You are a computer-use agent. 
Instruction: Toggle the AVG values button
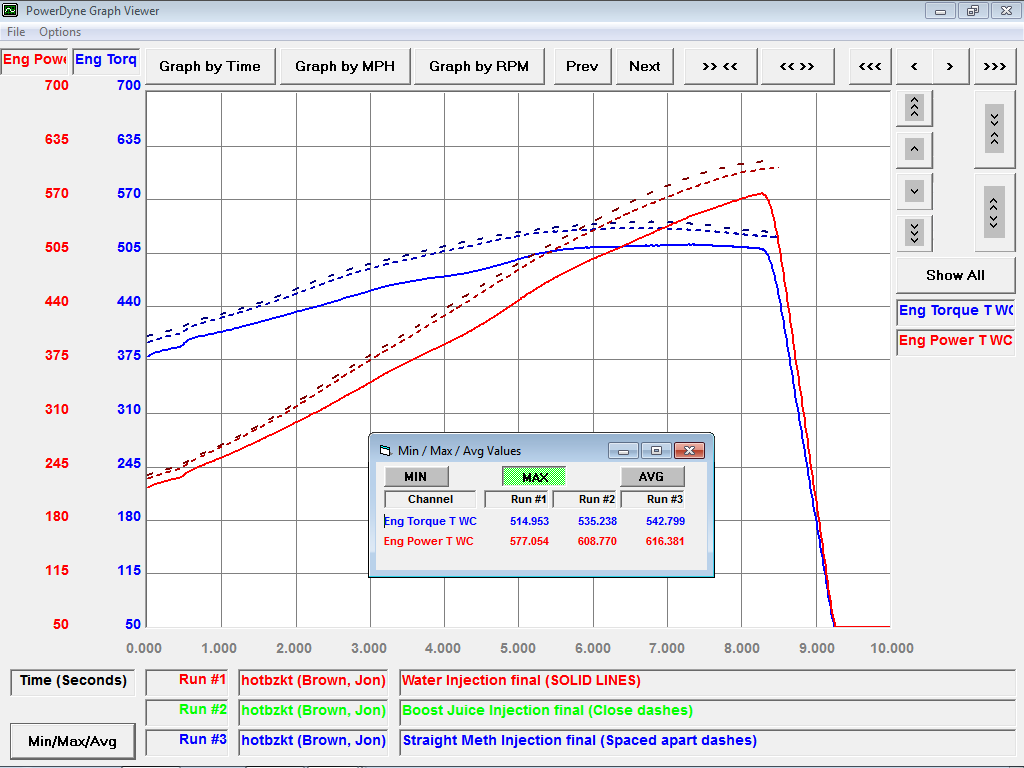pos(652,477)
